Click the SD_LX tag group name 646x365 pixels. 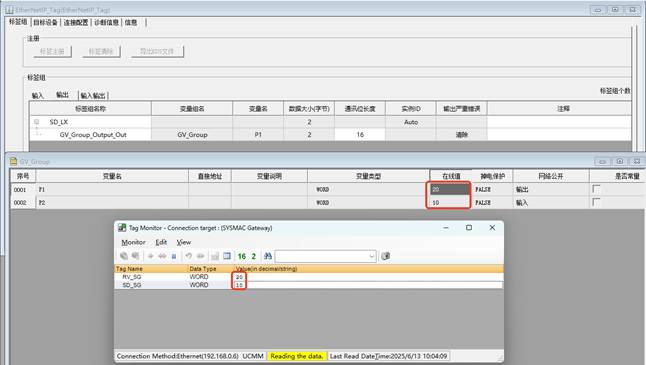(59, 122)
